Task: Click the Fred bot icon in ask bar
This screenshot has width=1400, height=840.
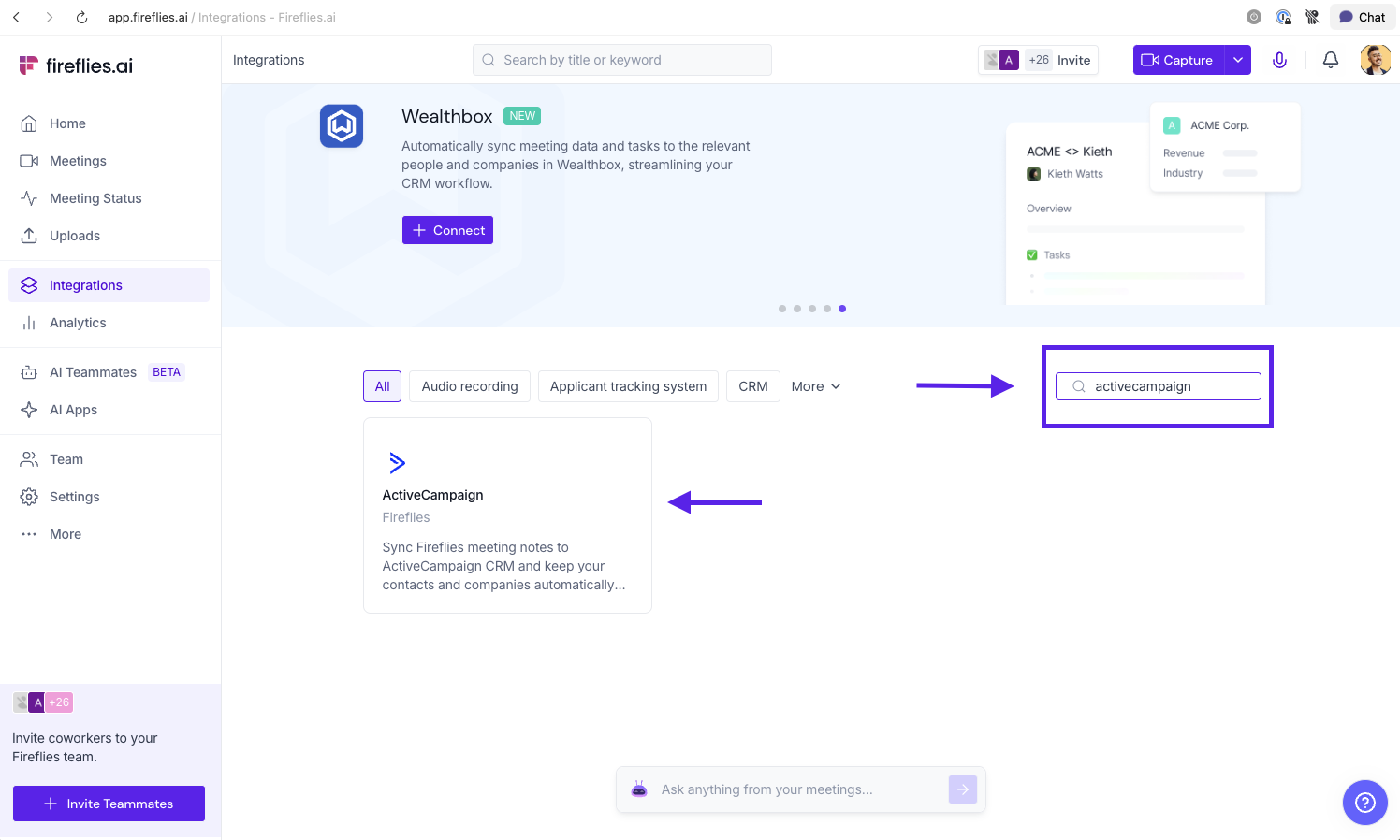Action: (x=639, y=789)
